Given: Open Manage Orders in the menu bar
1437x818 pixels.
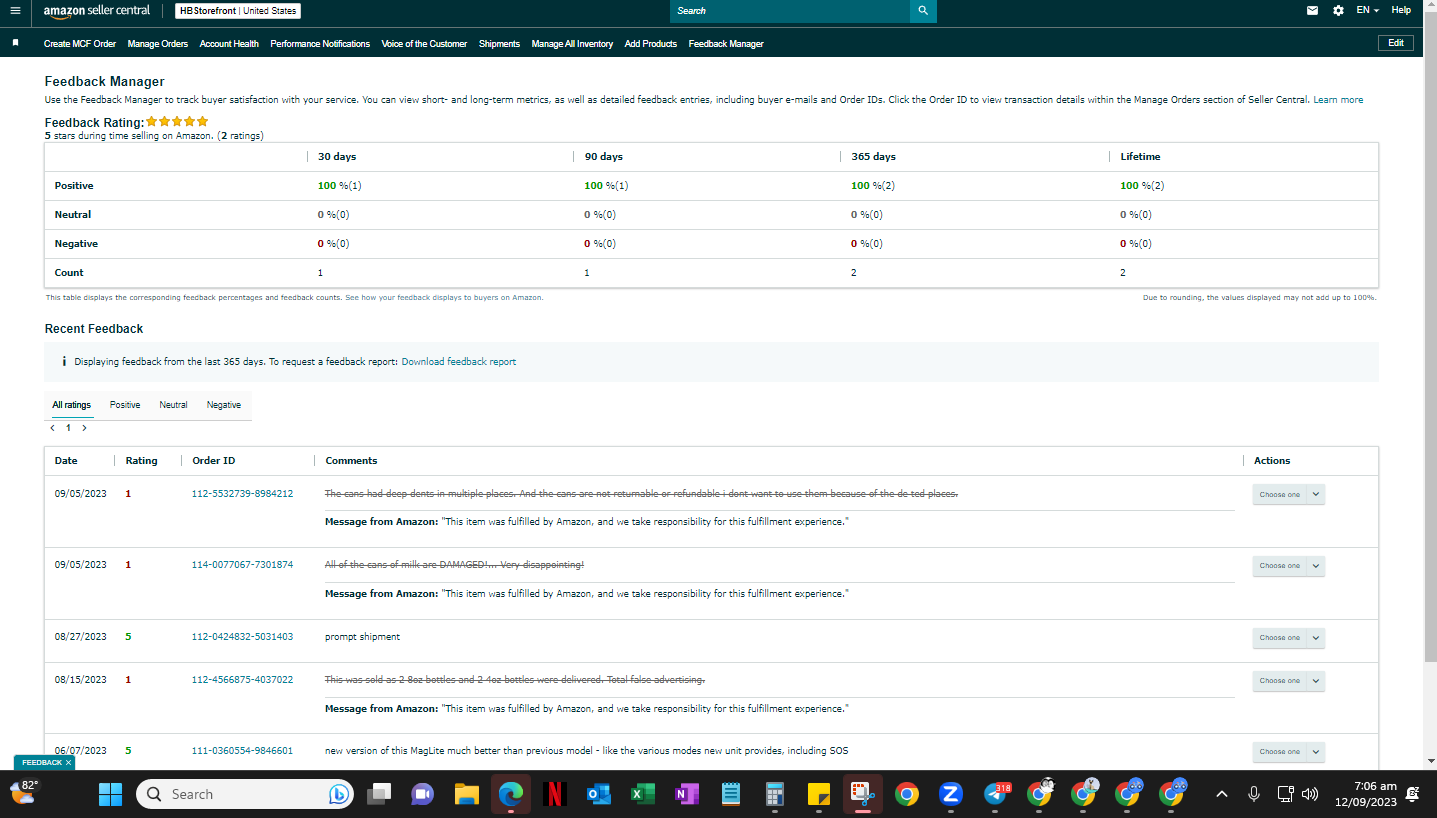Looking at the screenshot, I should tap(158, 44).
